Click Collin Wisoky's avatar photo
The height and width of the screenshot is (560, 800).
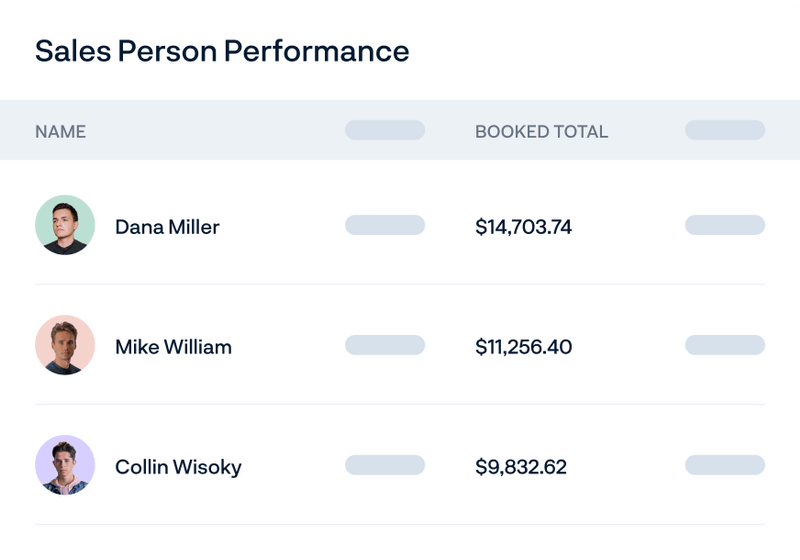65,465
